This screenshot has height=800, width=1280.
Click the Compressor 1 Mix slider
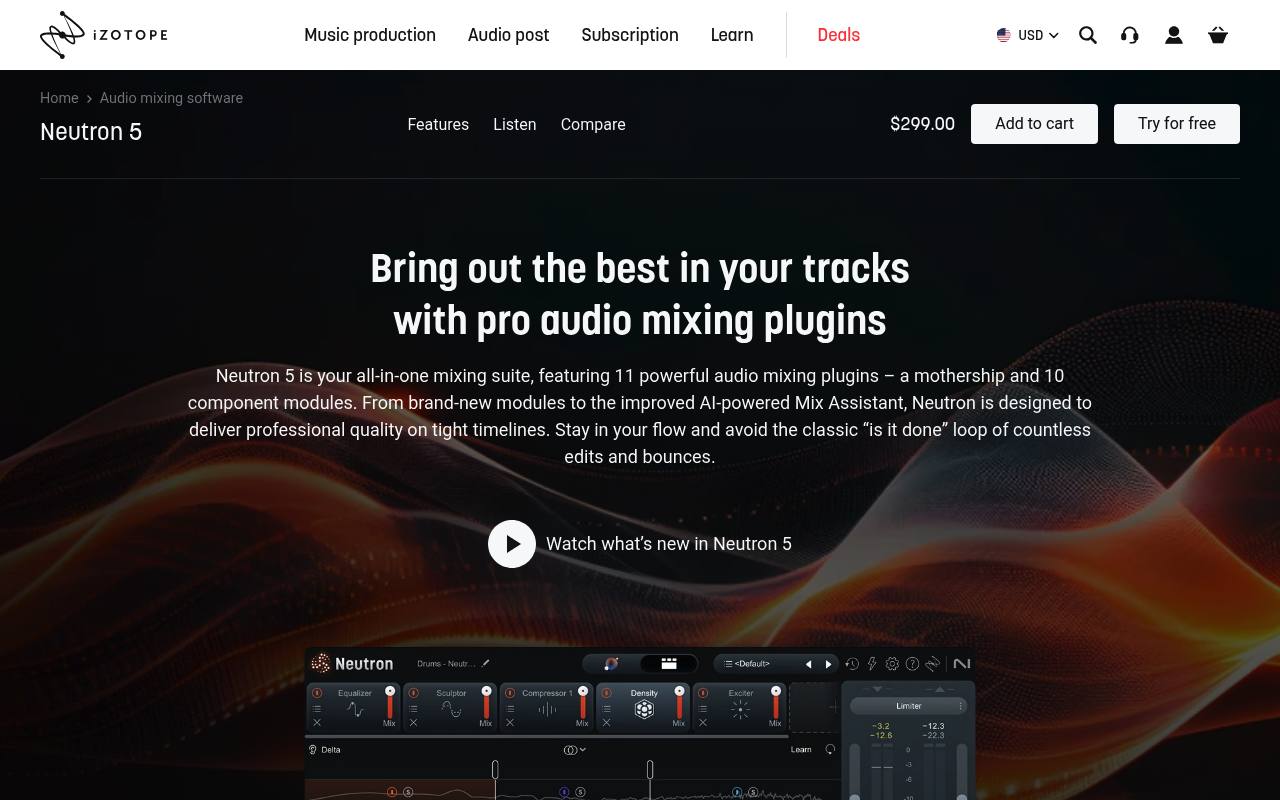pos(583,704)
